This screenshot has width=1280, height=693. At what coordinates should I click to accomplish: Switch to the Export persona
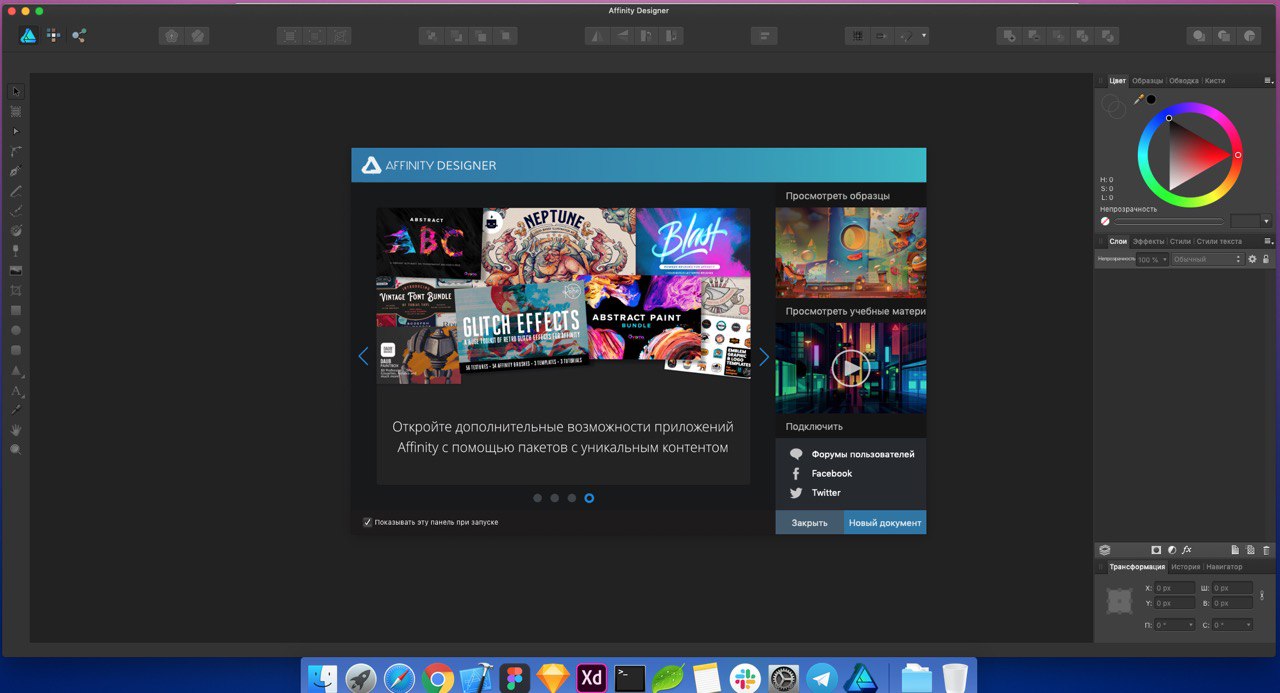[79, 35]
